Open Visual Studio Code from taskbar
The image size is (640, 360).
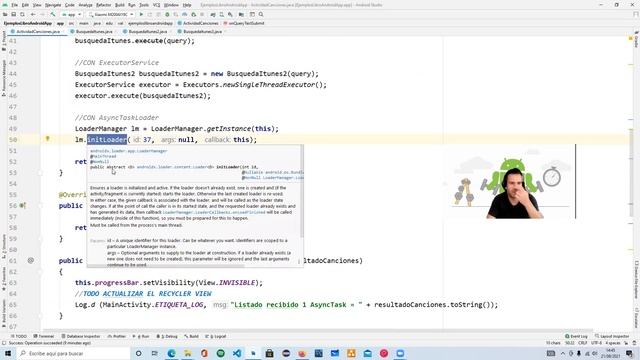pyautogui.click(x=237, y=353)
